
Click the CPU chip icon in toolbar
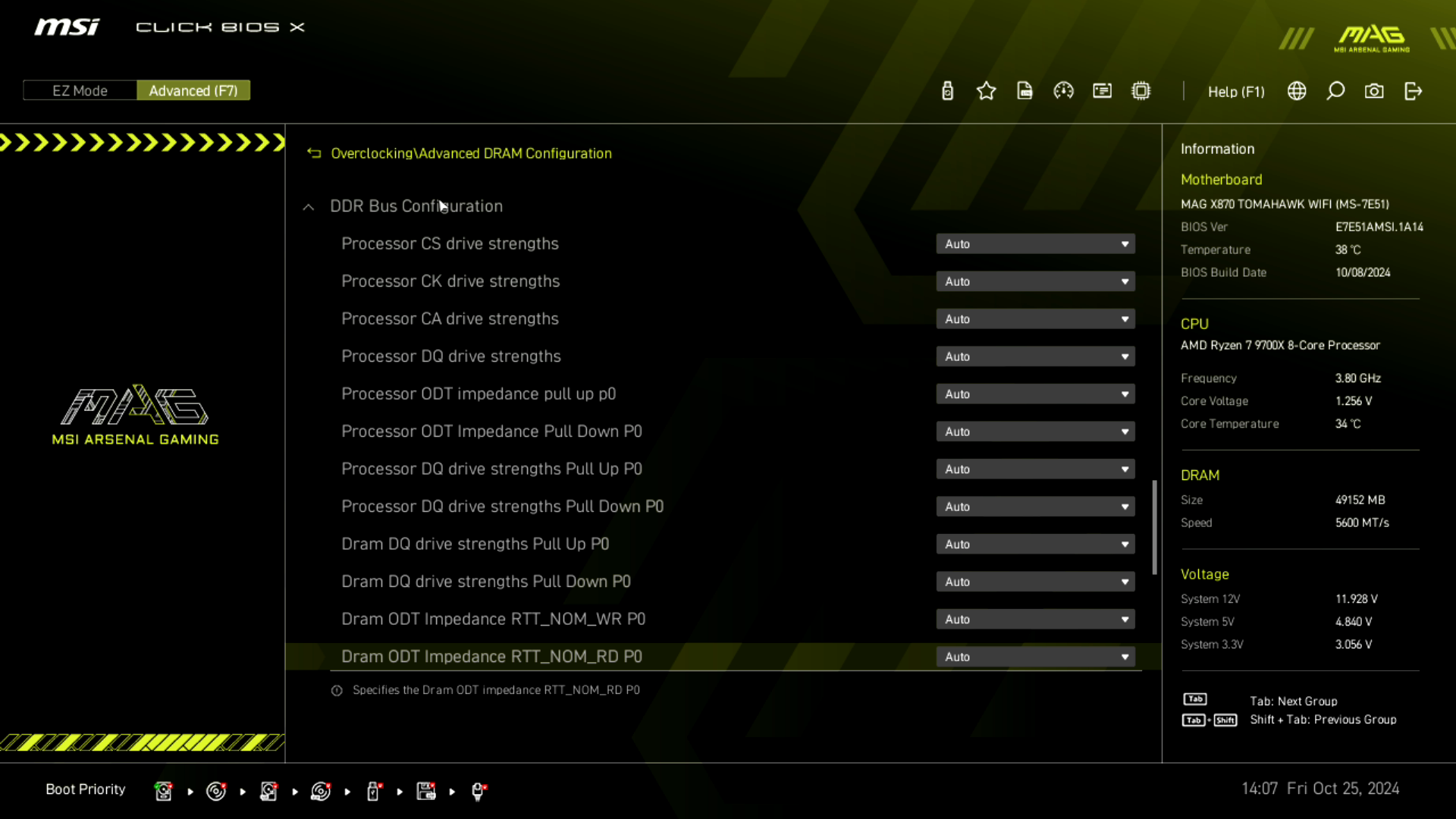1141,91
